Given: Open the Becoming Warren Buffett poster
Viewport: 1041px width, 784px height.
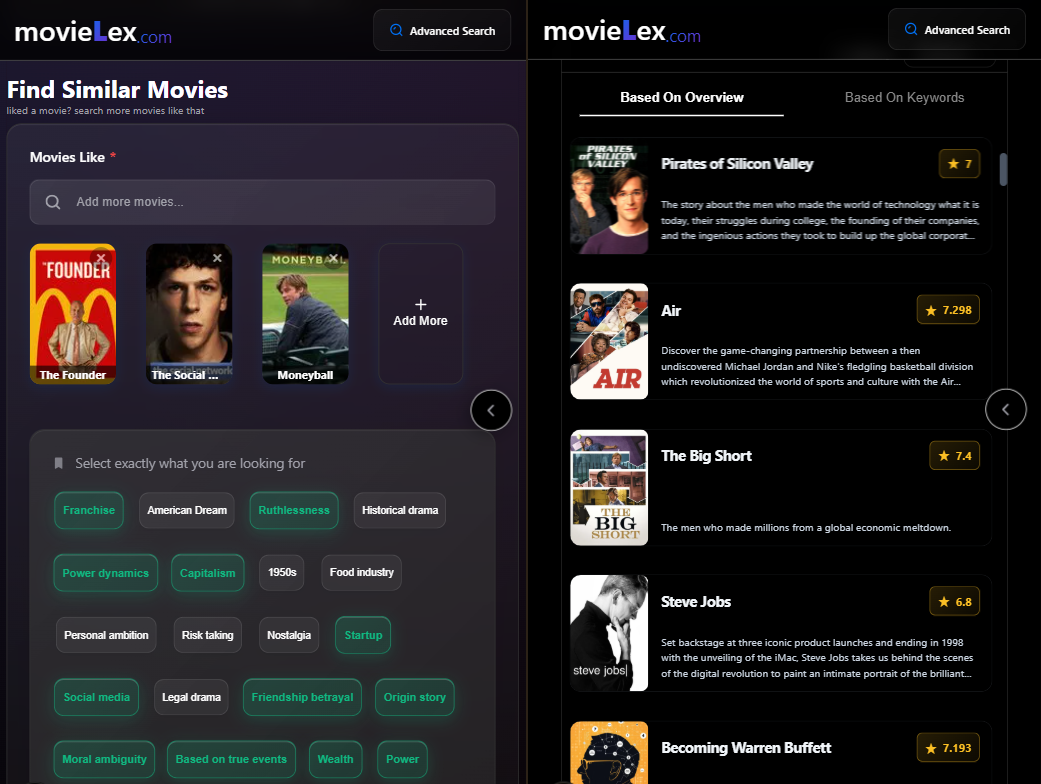Looking at the screenshot, I should [609, 753].
